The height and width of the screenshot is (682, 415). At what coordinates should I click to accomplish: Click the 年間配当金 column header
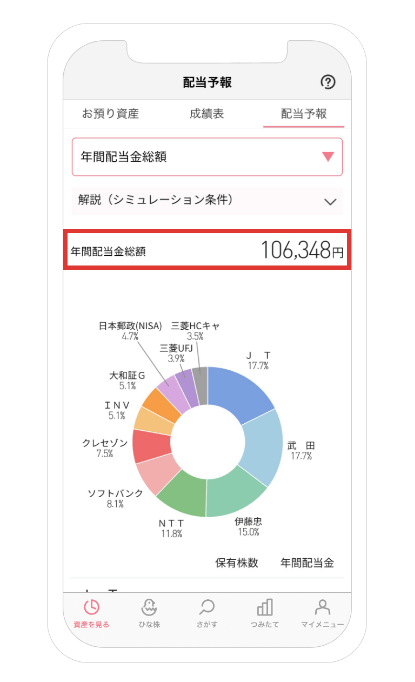click(307, 563)
